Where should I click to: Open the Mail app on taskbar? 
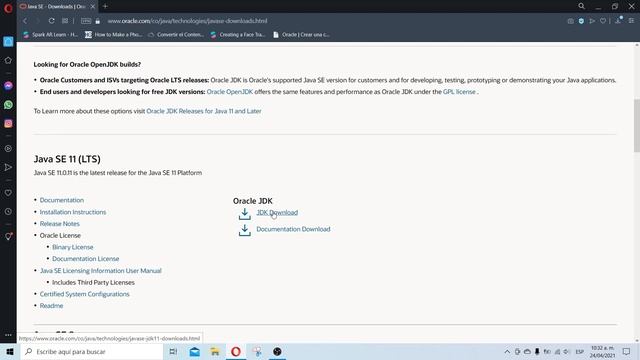[x=194, y=351]
